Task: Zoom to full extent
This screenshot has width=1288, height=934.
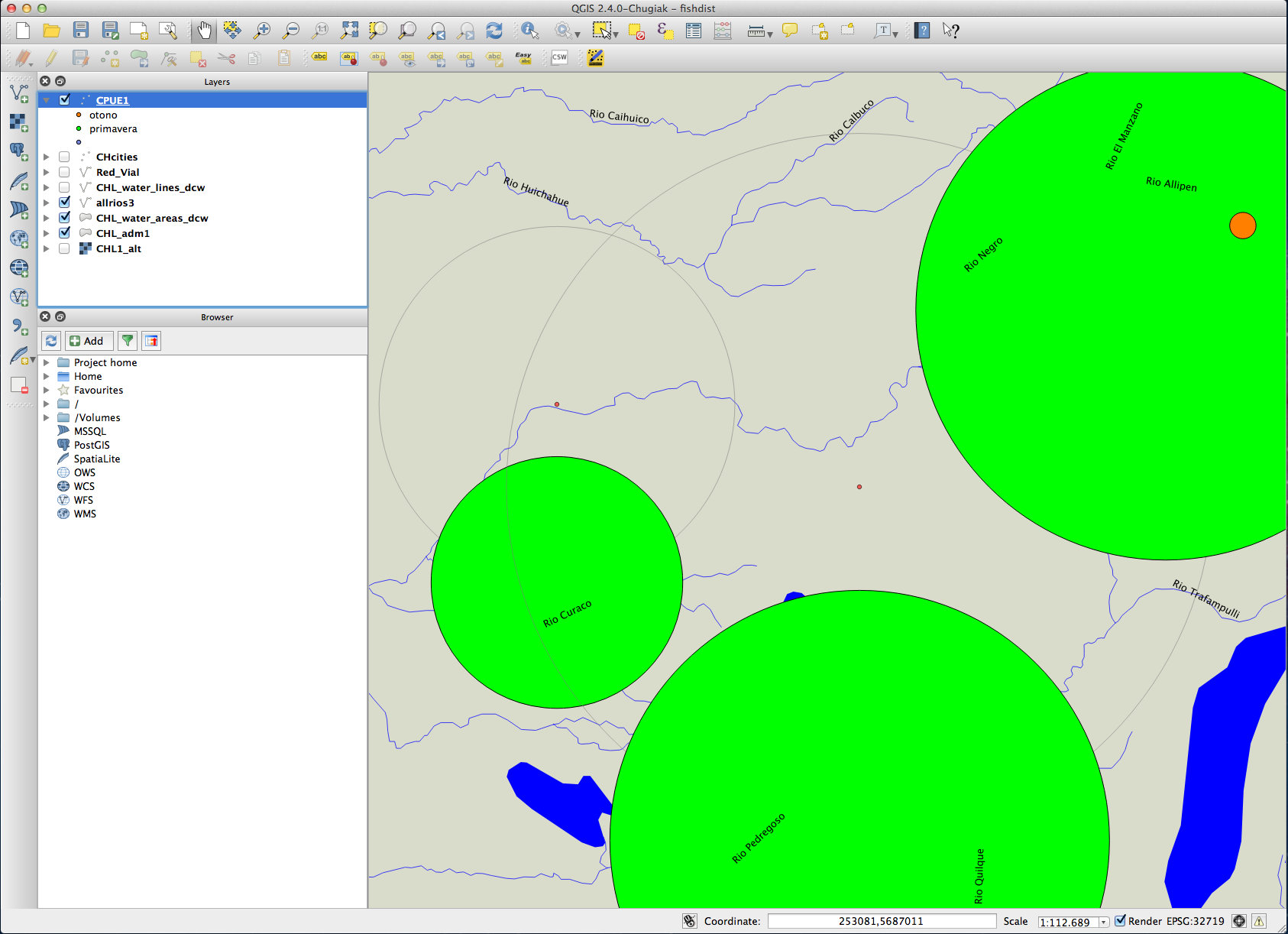Action: click(x=349, y=31)
